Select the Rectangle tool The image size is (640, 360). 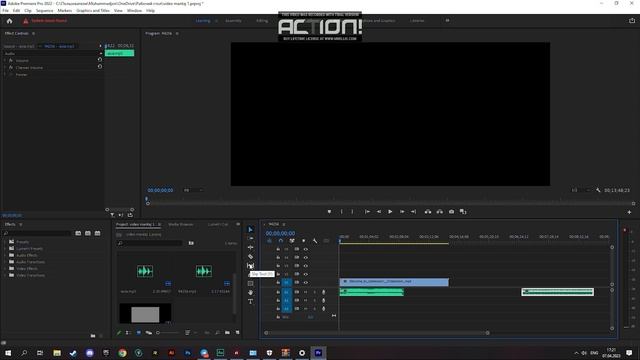(x=250, y=284)
